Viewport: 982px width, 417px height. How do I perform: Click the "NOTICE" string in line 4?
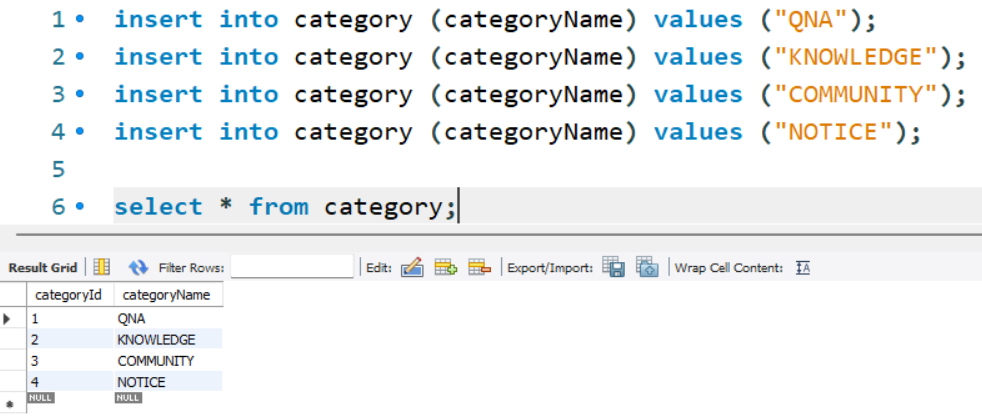tap(835, 131)
